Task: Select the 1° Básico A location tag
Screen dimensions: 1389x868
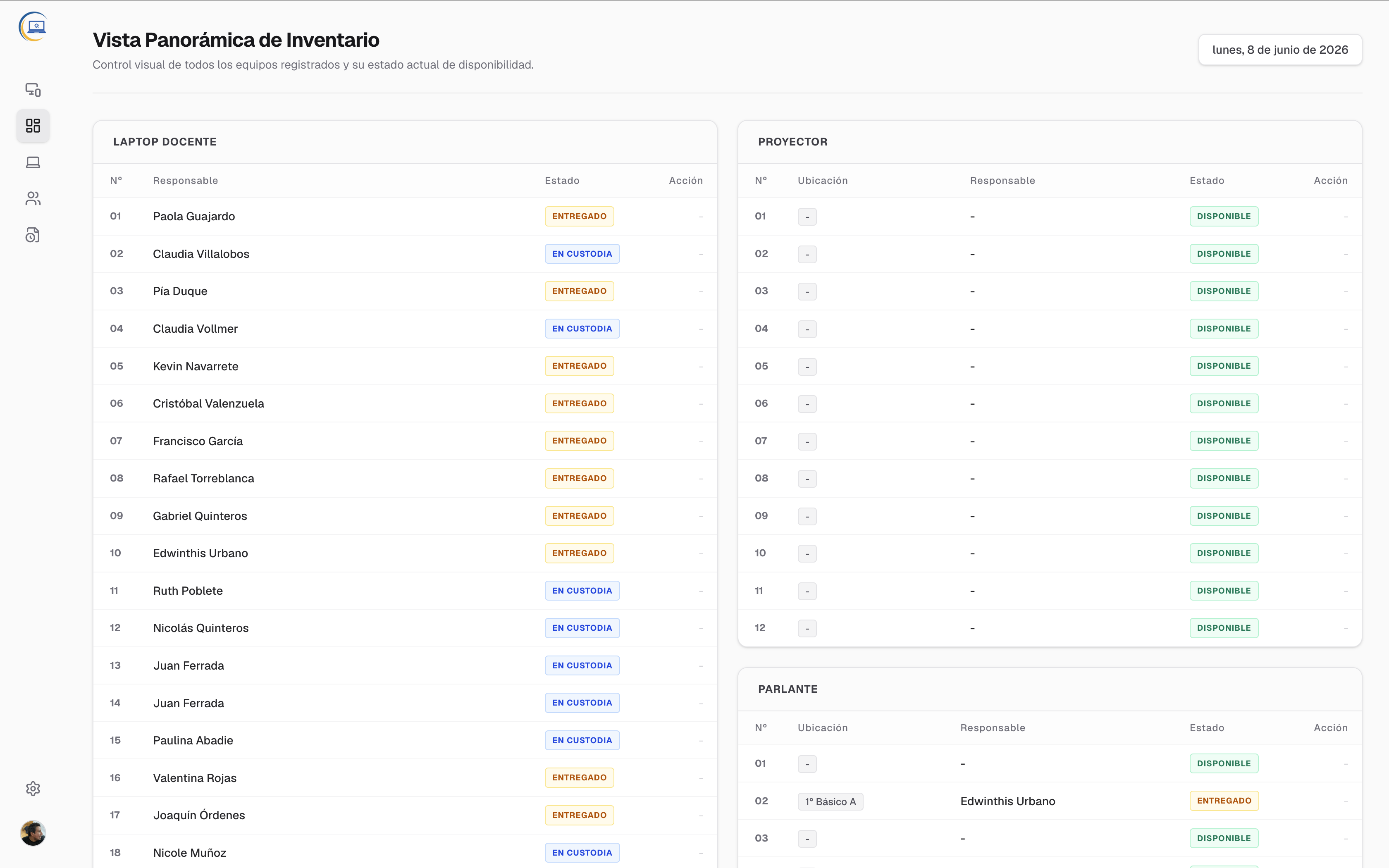Action: (x=830, y=801)
